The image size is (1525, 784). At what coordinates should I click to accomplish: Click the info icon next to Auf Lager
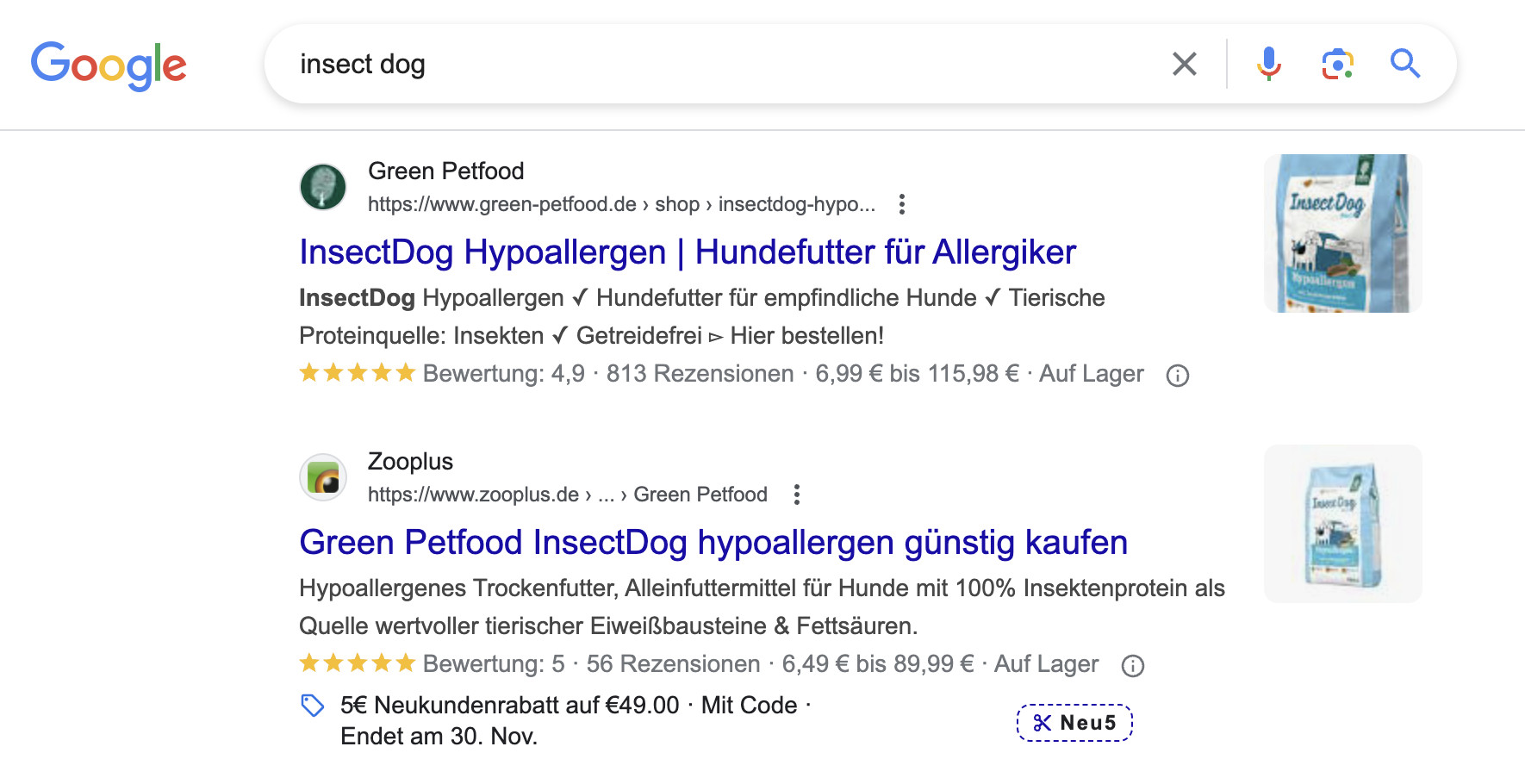1178,376
